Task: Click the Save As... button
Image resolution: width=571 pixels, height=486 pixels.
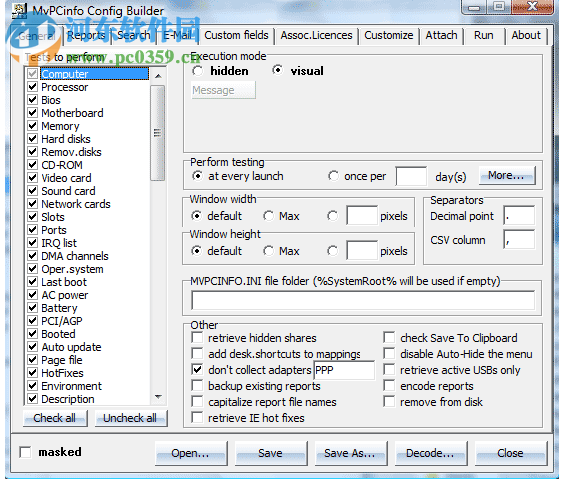Action: tap(351, 453)
